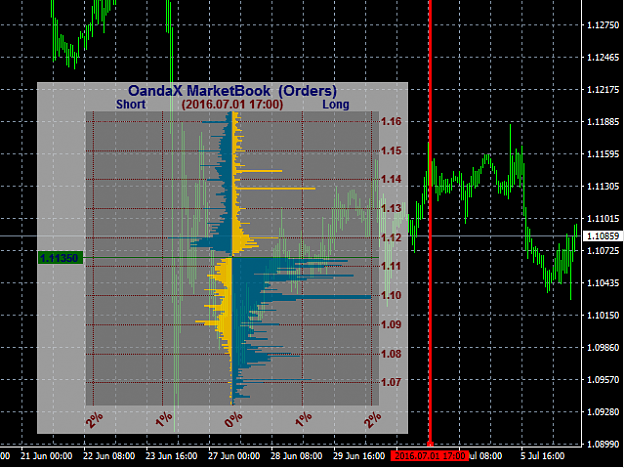This screenshot has width=625, height=469.
Task: Click the 21 Jun 00:00 time label
Action: (x=46, y=456)
